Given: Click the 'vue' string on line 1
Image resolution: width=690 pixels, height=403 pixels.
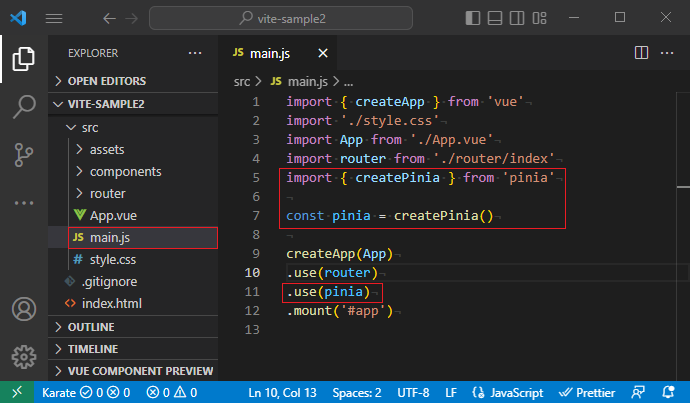Looking at the screenshot, I should 505,102.
